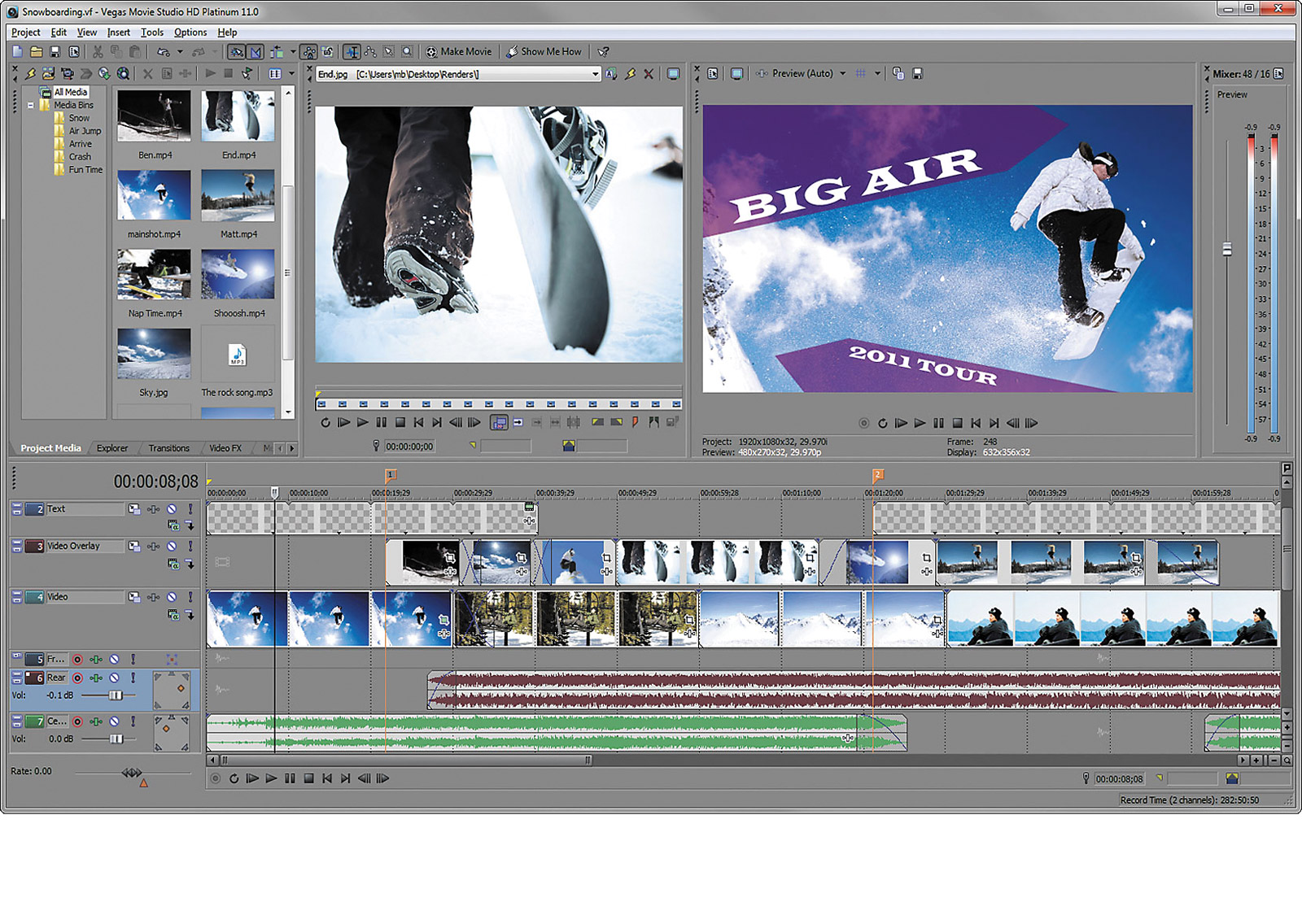Click the Save project icon in the toolbar
Viewport: 1302px width, 924px height.
pos(55,52)
